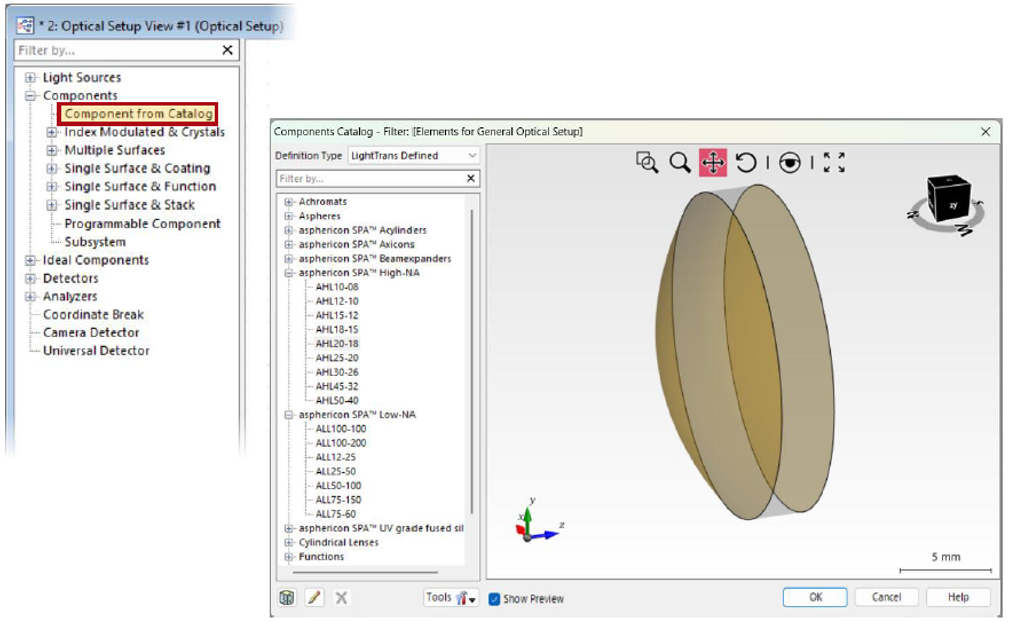
Task: Select the AHL15-12 lens
Action: [x=337, y=315]
